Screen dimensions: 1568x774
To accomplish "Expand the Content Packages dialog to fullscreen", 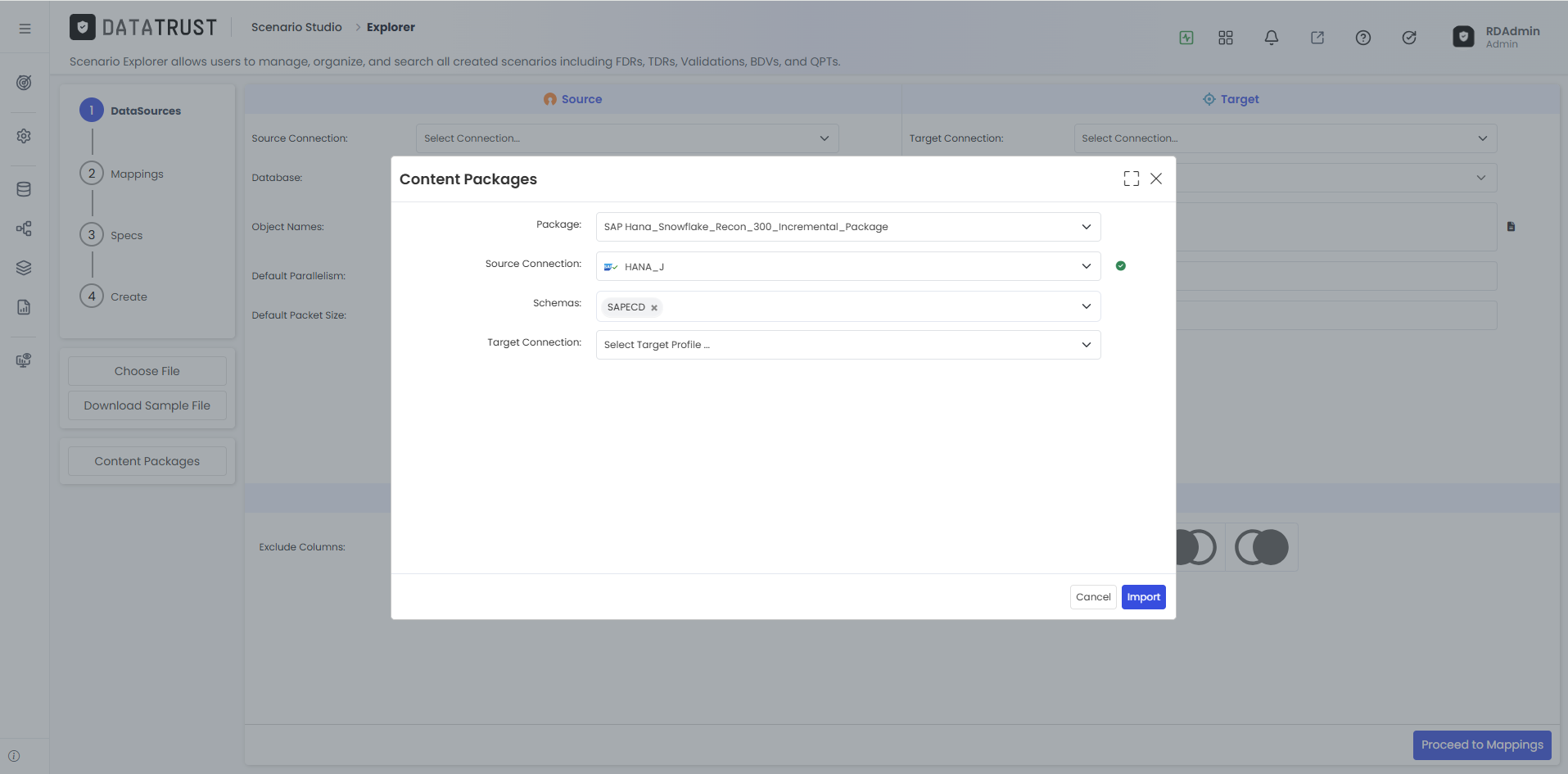I will pos(1132,179).
